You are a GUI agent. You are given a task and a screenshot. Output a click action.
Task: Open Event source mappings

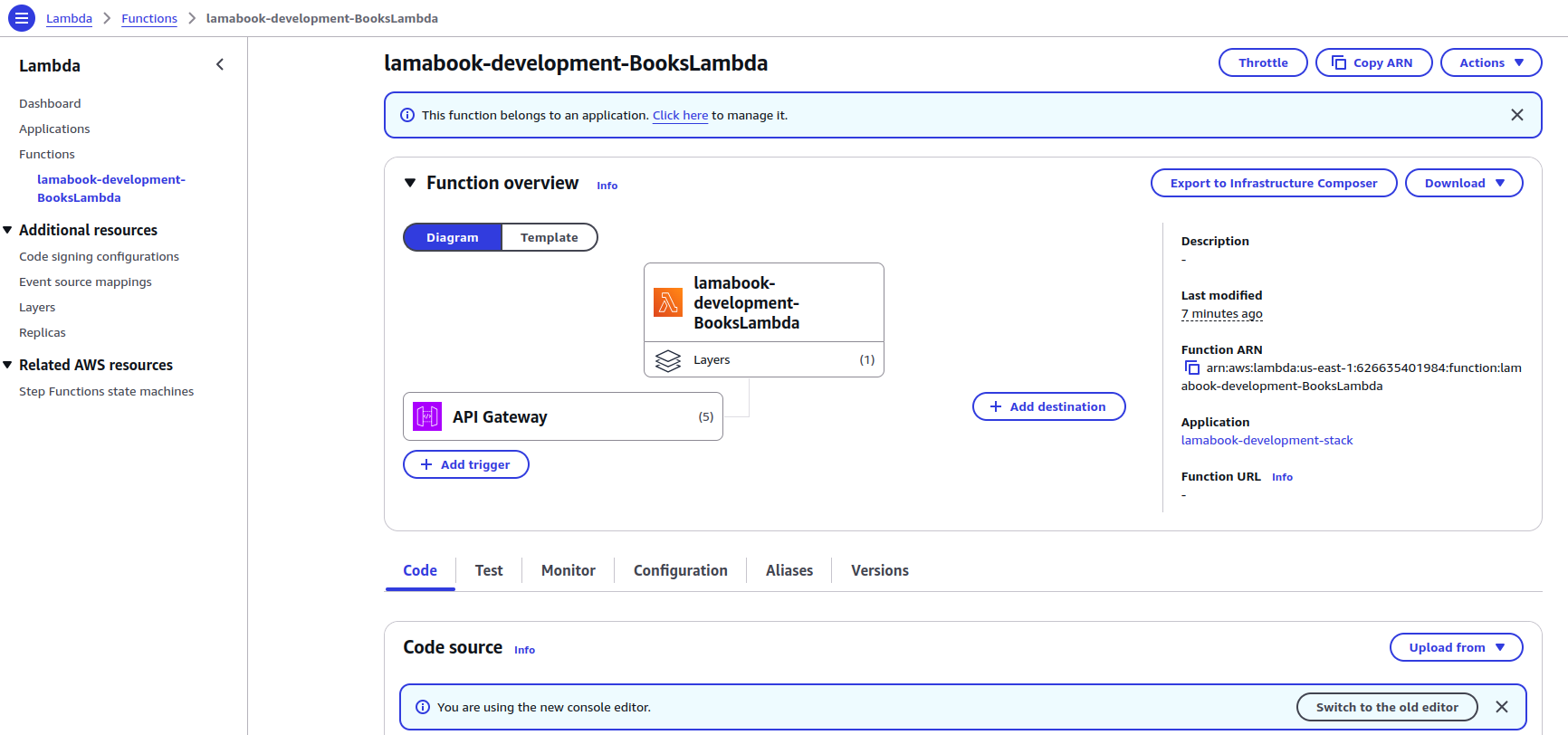(x=85, y=282)
